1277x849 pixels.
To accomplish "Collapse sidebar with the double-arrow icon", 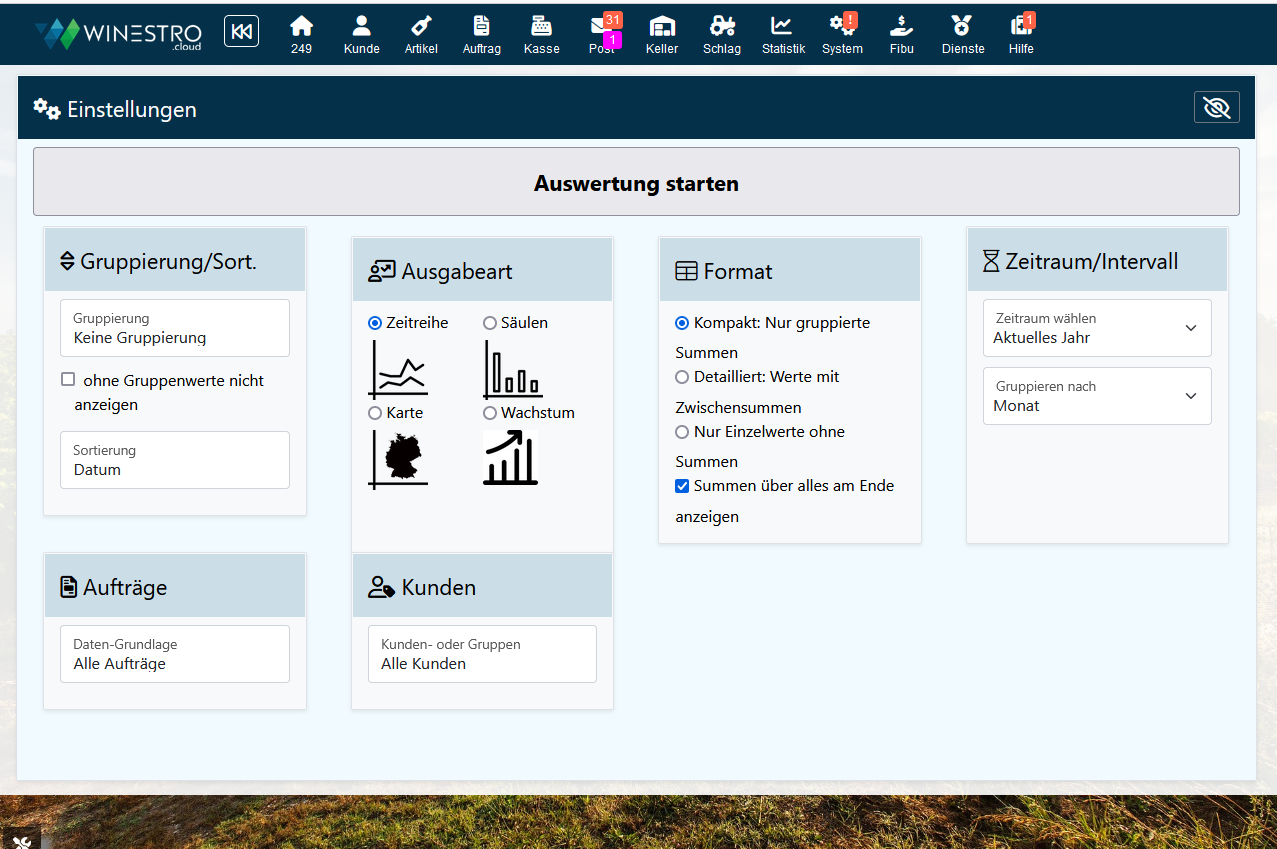I will [241, 32].
